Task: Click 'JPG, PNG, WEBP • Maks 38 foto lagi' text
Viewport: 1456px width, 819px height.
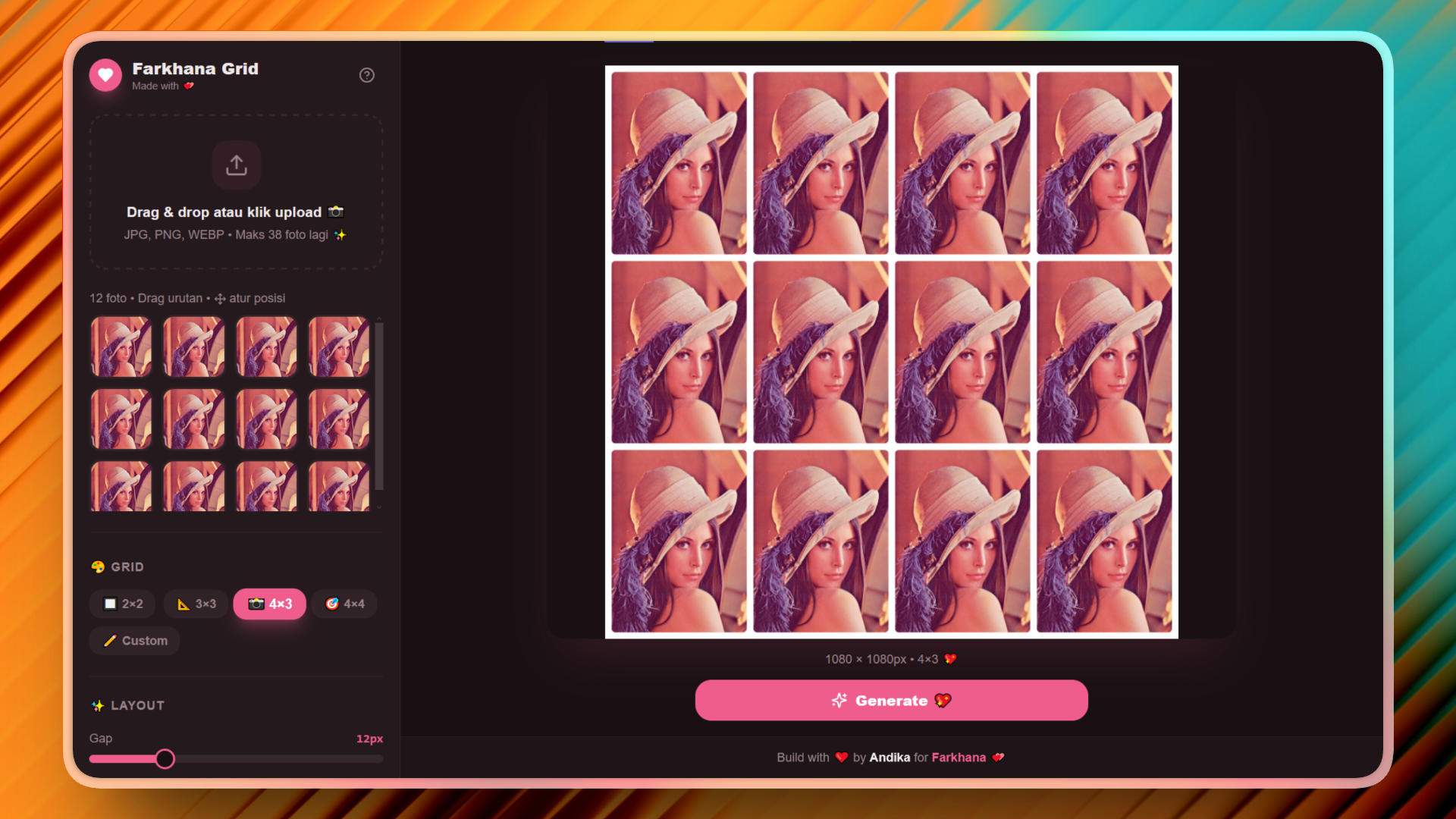Action: click(226, 235)
